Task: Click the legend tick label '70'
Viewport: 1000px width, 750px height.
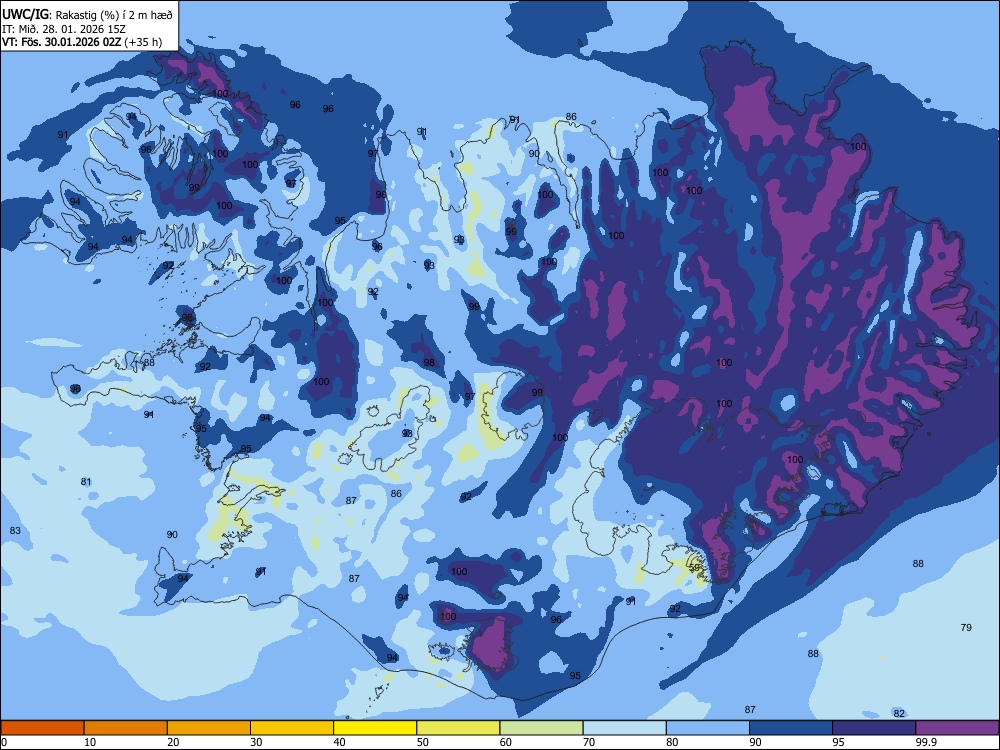Action: (589, 742)
